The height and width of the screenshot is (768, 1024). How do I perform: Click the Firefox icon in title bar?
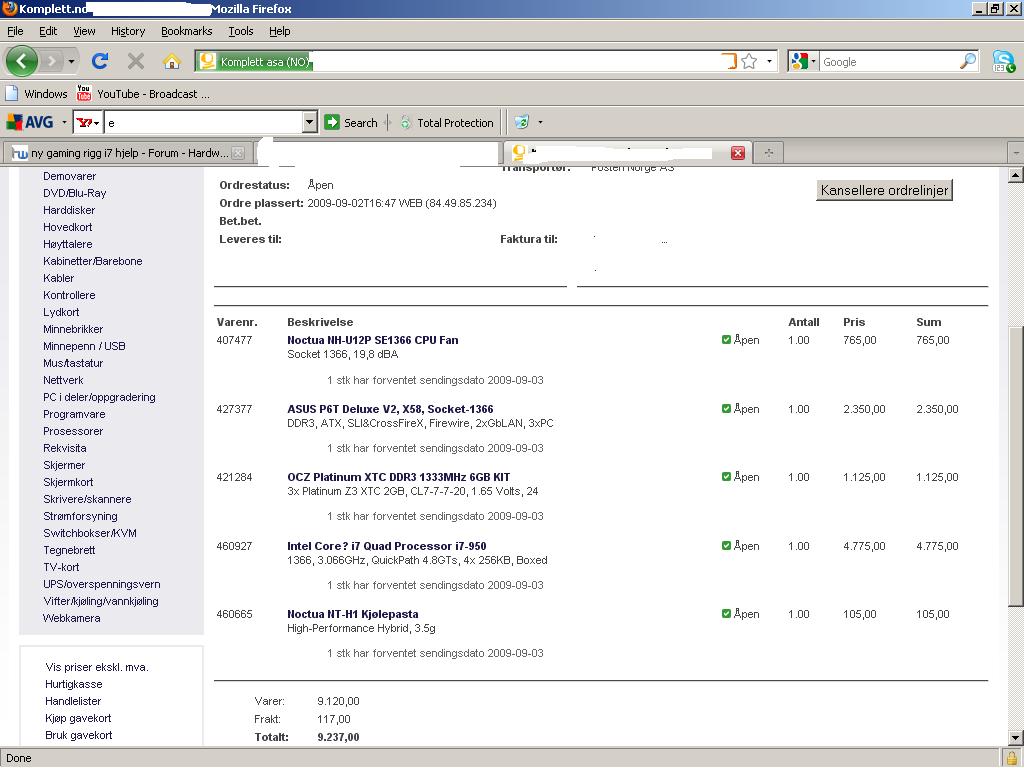(10, 8)
